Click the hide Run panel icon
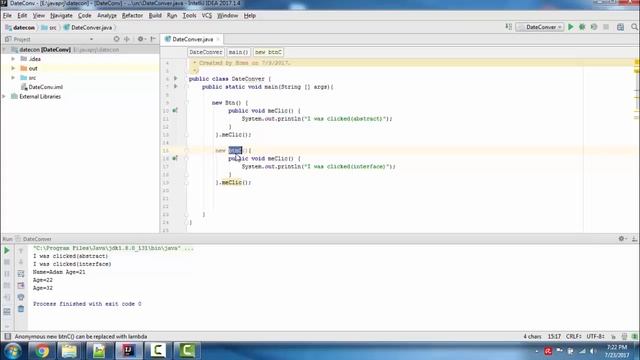This screenshot has width=640, height=360. pyautogui.click(x=634, y=239)
